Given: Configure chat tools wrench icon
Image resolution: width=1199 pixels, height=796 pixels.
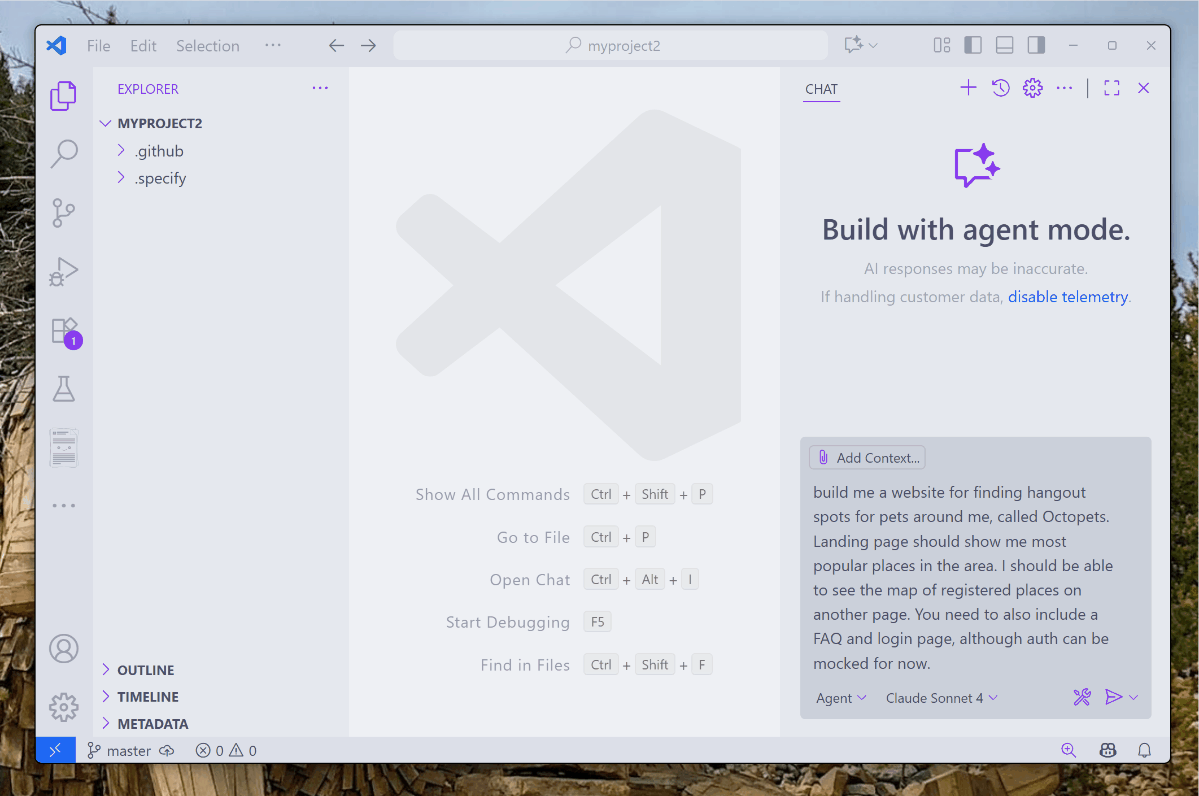Looking at the screenshot, I should click(1081, 698).
